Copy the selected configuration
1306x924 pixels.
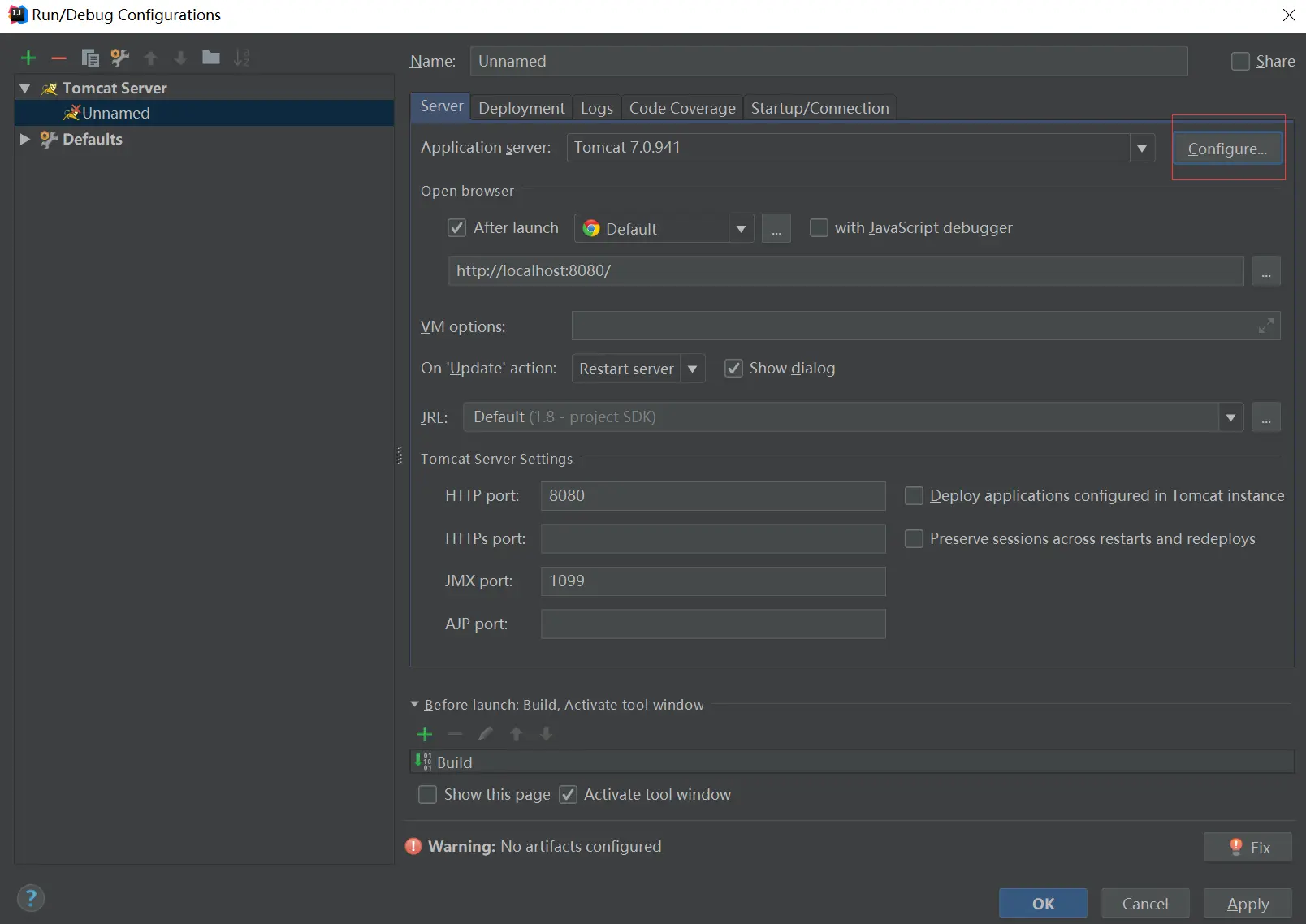click(90, 58)
